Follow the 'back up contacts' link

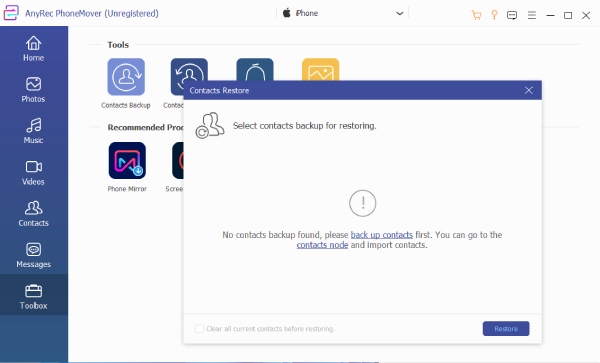pos(382,235)
